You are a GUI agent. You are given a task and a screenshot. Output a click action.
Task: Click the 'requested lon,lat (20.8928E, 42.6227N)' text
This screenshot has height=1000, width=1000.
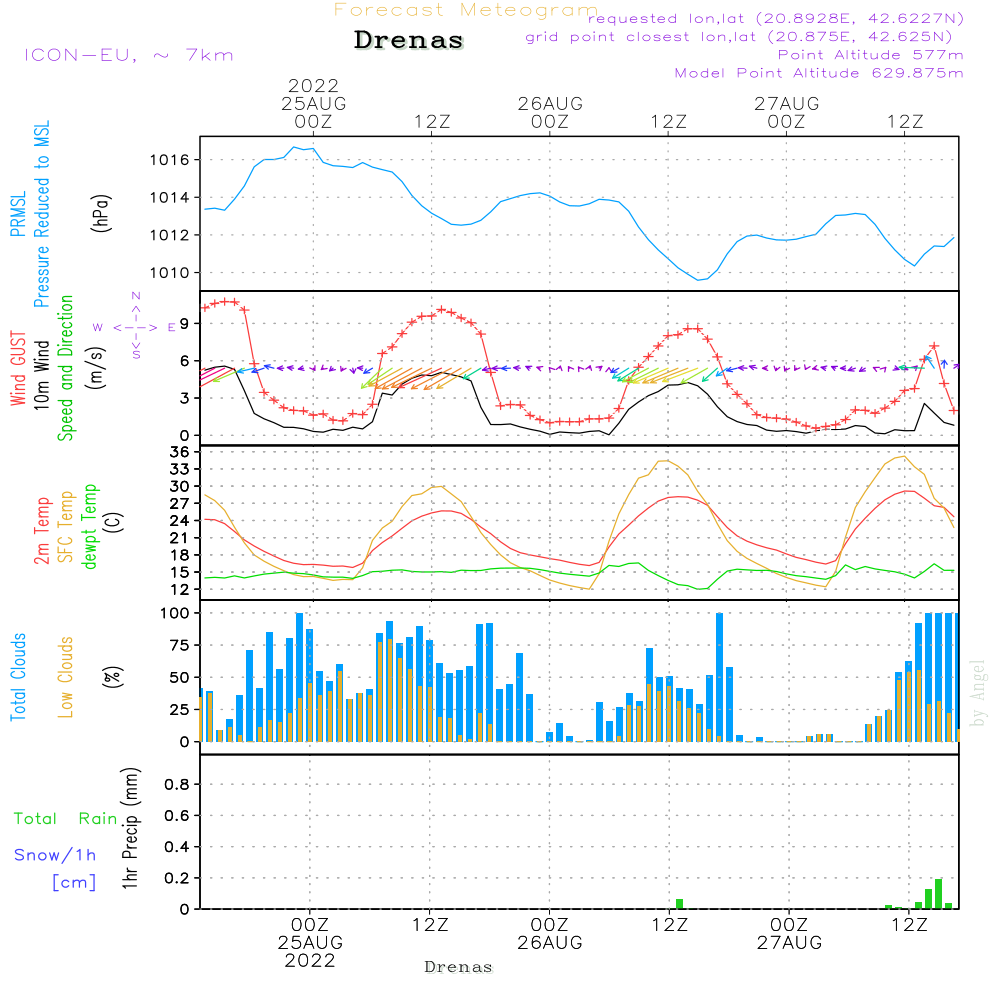[x=776, y=18]
